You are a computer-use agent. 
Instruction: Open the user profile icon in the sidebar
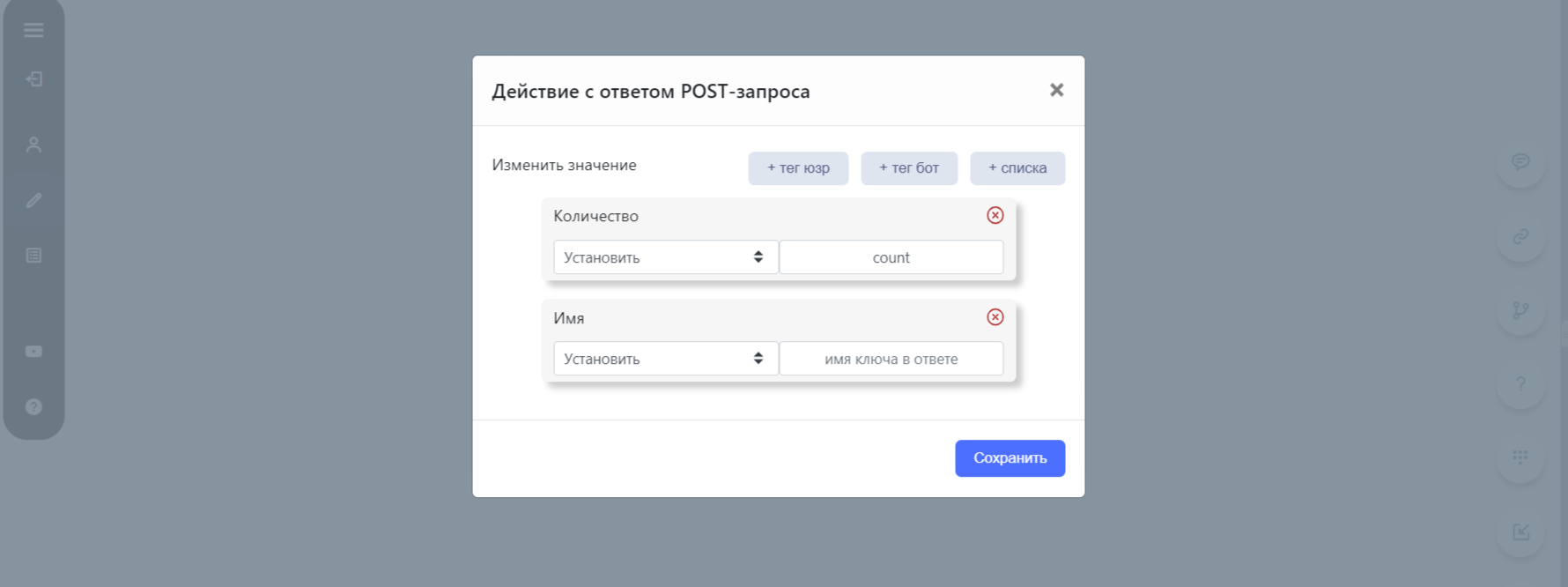coord(33,145)
